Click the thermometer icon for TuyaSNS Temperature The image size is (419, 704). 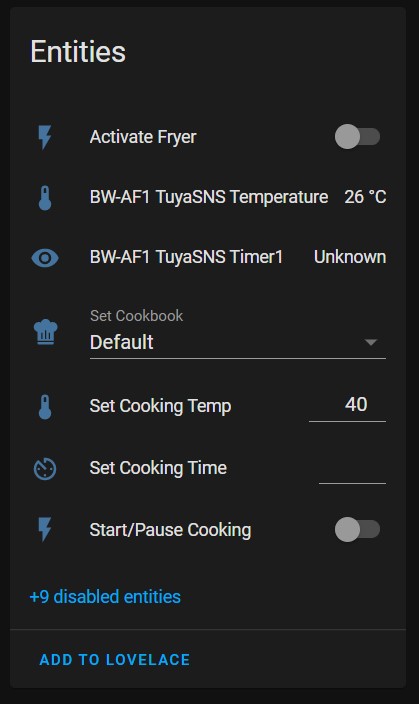click(45, 198)
